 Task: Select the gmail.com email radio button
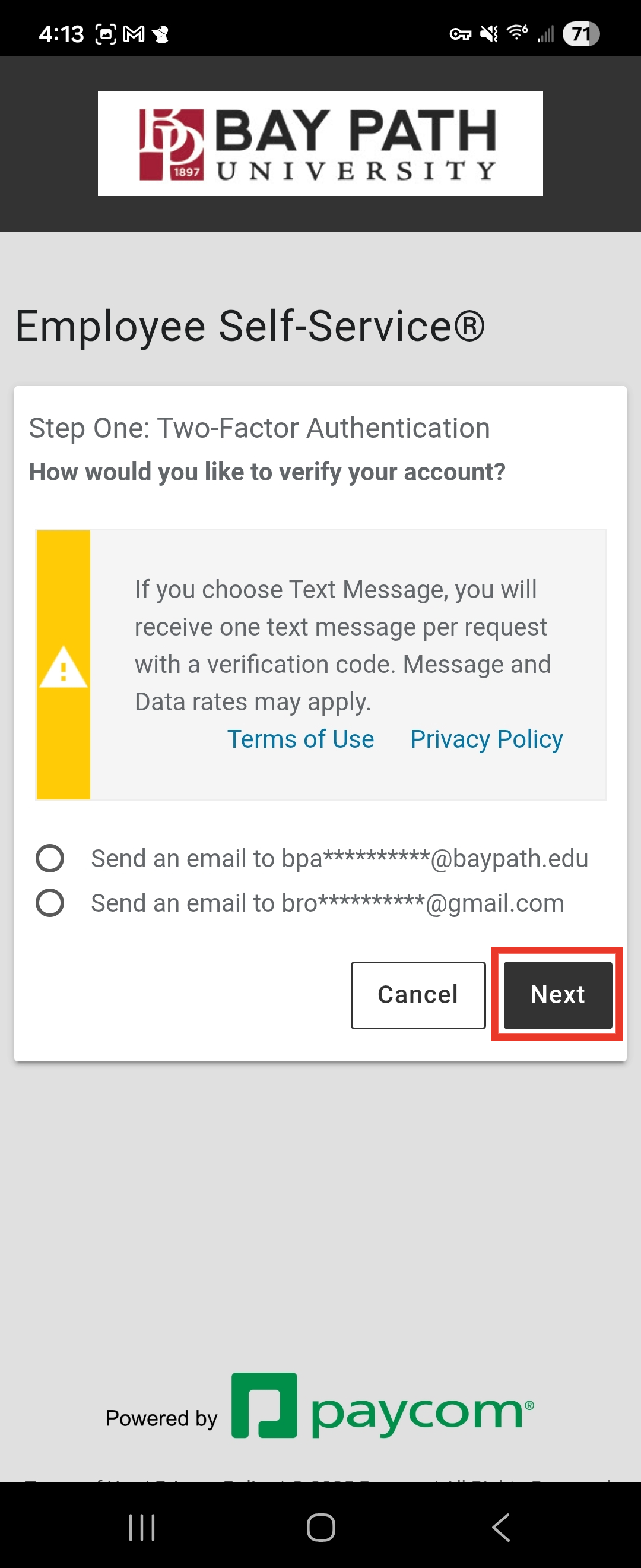(50, 903)
